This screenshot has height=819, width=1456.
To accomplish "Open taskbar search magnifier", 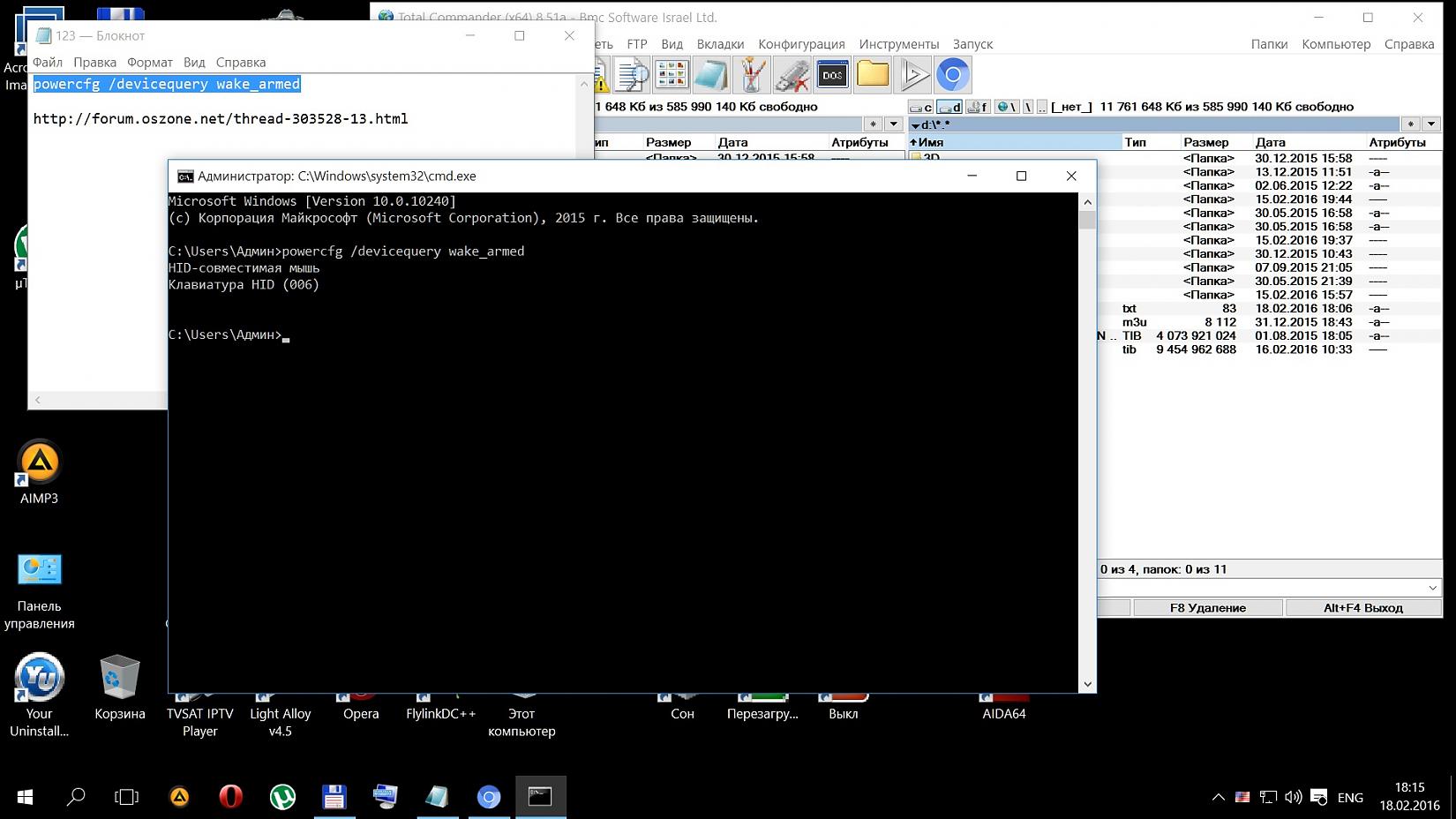I will [x=76, y=797].
